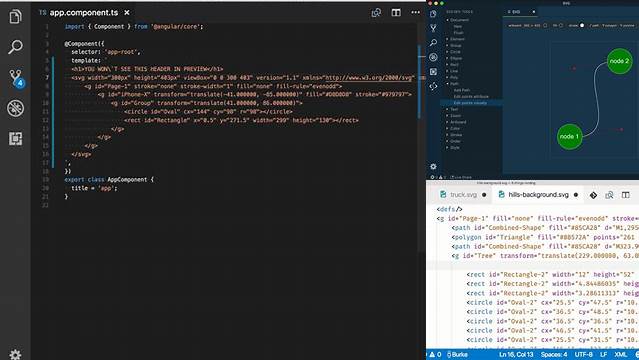The height and width of the screenshot is (360, 639).
Task: Open the Search magnifier in left activity bar
Action: pos(15,46)
